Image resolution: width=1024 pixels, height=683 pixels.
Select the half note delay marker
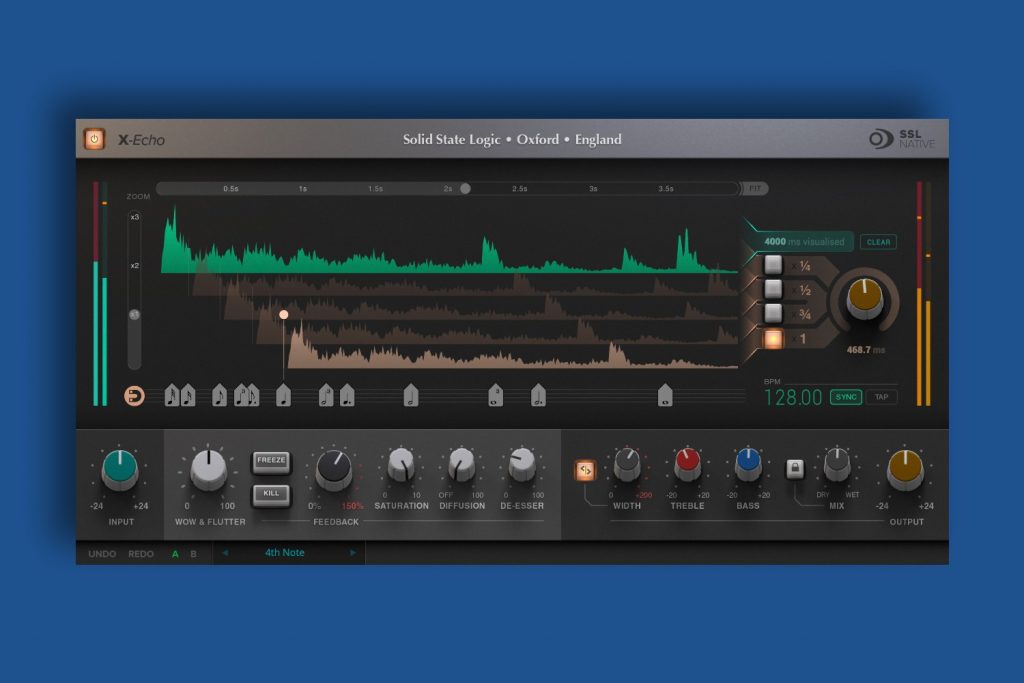pos(410,395)
